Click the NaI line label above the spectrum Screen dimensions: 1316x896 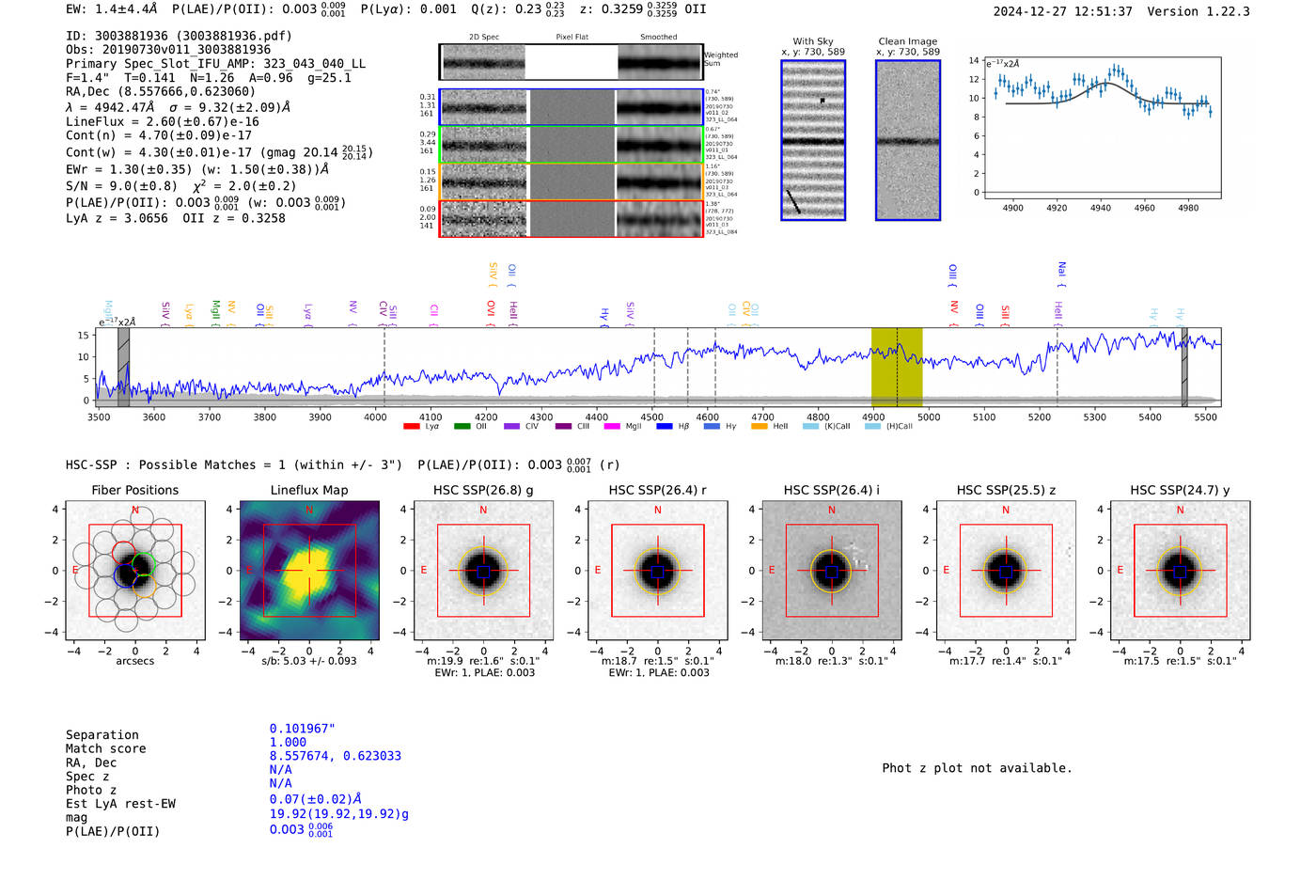(x=1061, y=275)
